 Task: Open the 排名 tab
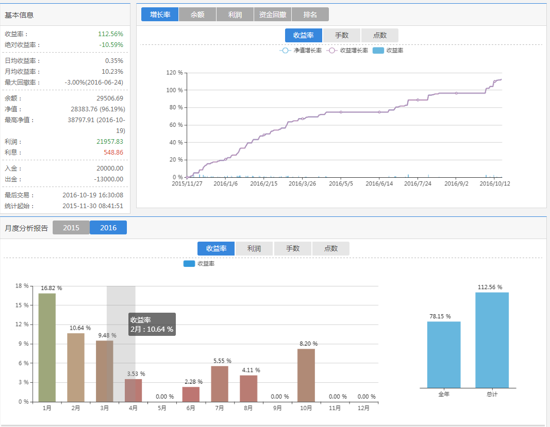point(310,14)
